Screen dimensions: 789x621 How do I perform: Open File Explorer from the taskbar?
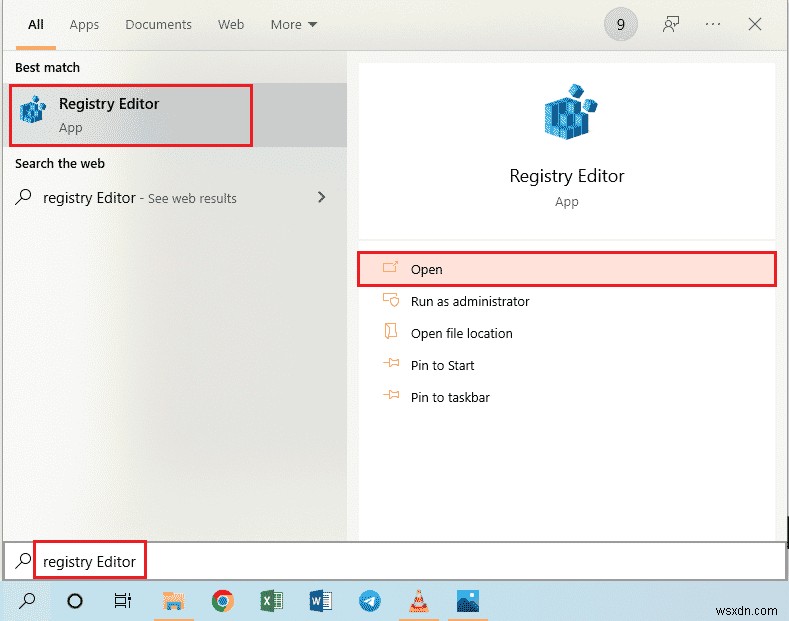click(174, 601)
